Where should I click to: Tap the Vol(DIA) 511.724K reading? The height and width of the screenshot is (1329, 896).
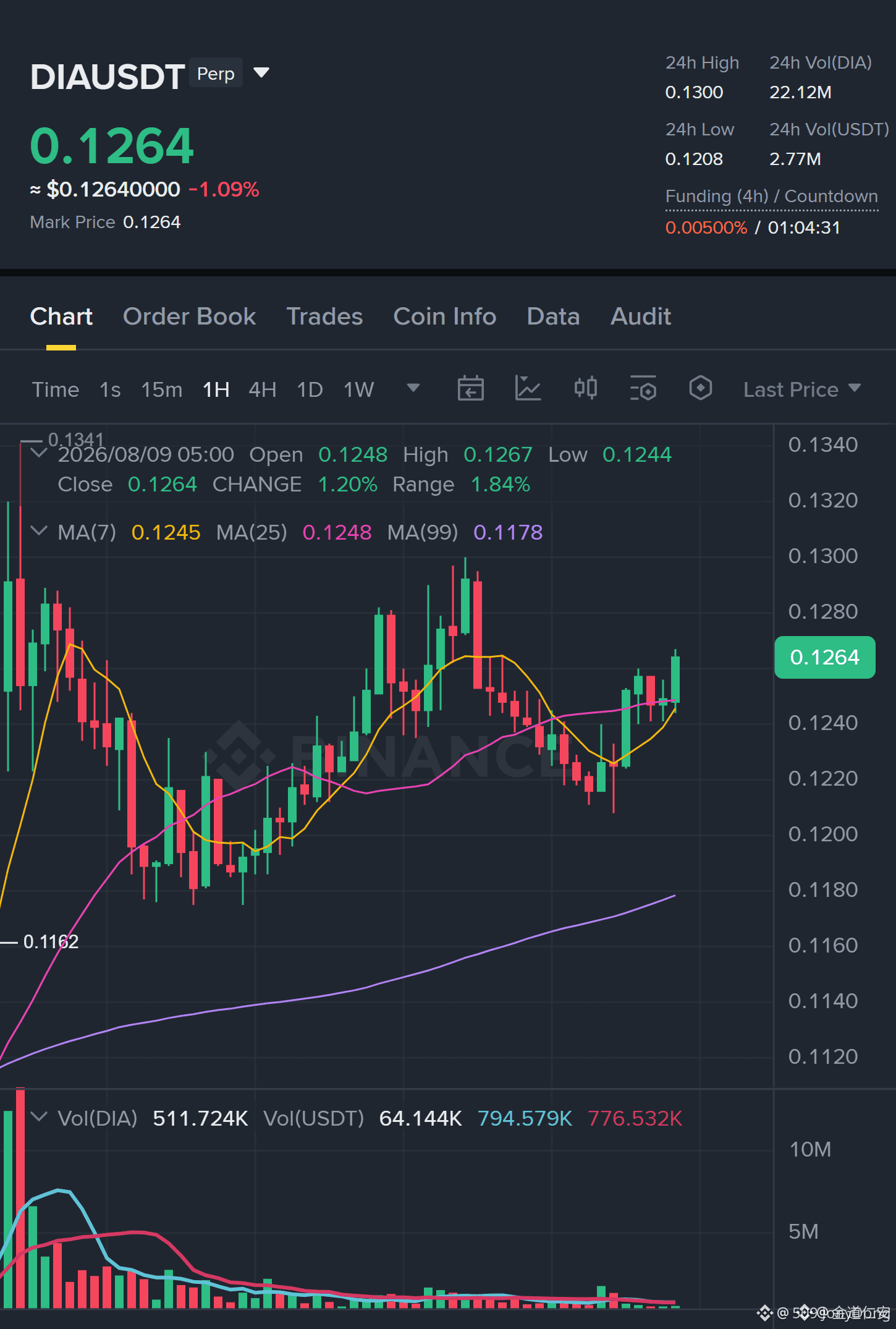[x=200, y=1118]
